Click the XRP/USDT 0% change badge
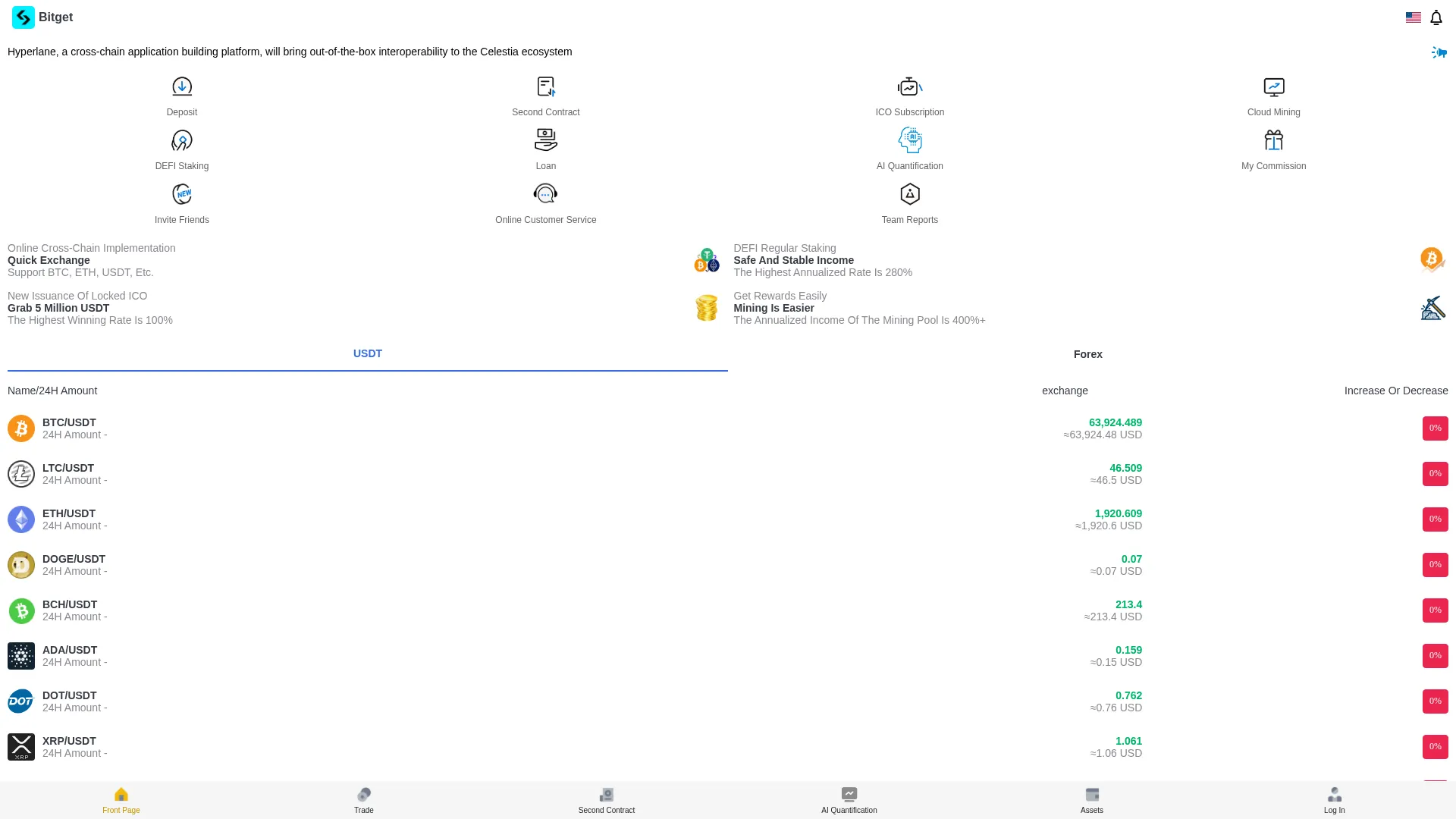The image size is (1456, 819). (x=1436, y=747)
